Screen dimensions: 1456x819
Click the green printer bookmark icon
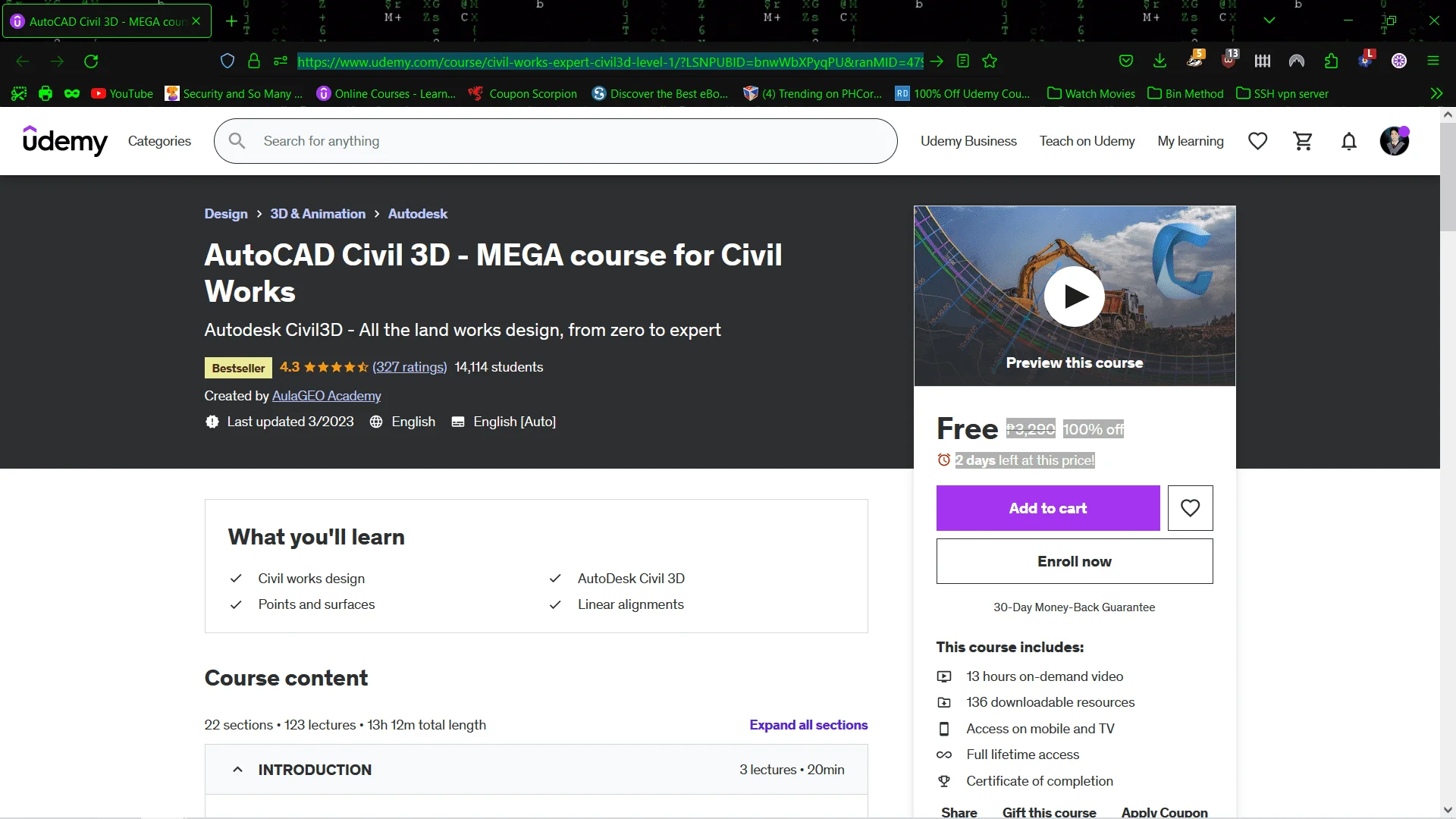(45, 94)
